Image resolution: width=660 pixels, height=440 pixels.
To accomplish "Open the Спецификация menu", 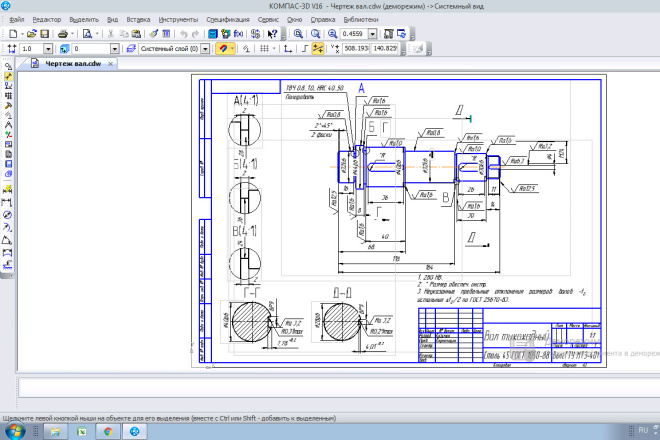I will point(228,19).
